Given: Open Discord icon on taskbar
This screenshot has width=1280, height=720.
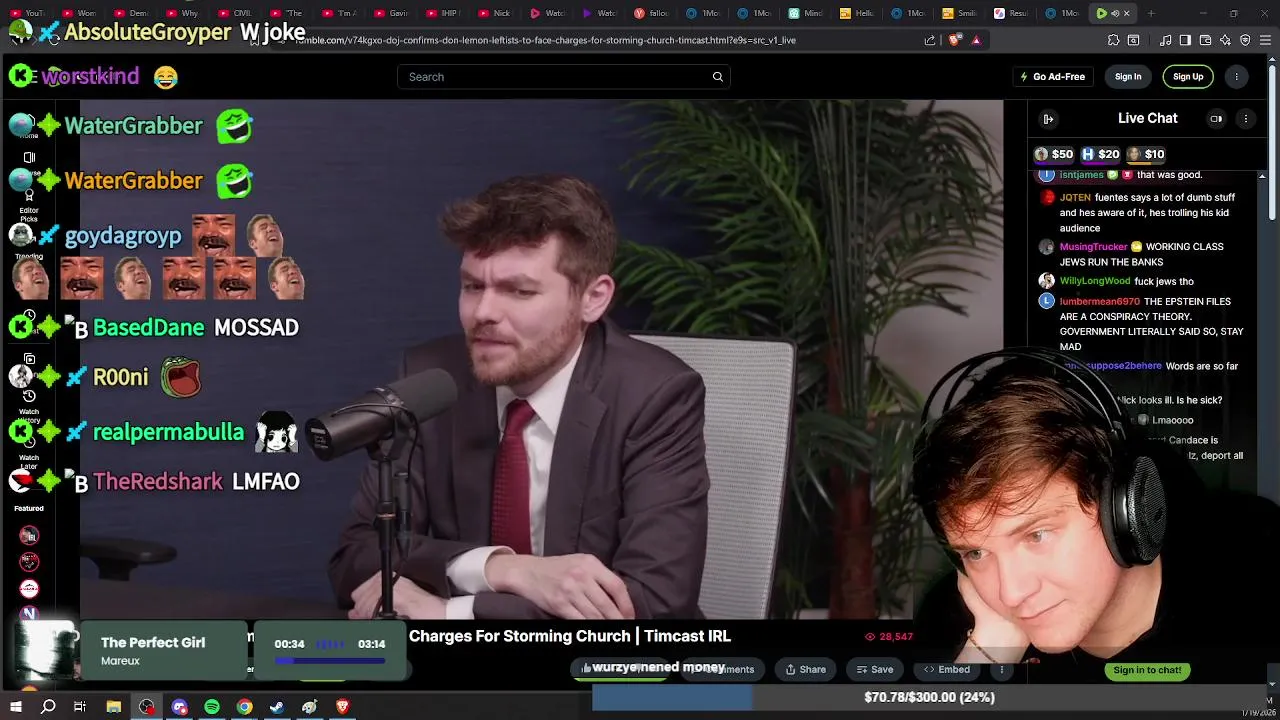Looking at the screenshot, I should 179,707.
